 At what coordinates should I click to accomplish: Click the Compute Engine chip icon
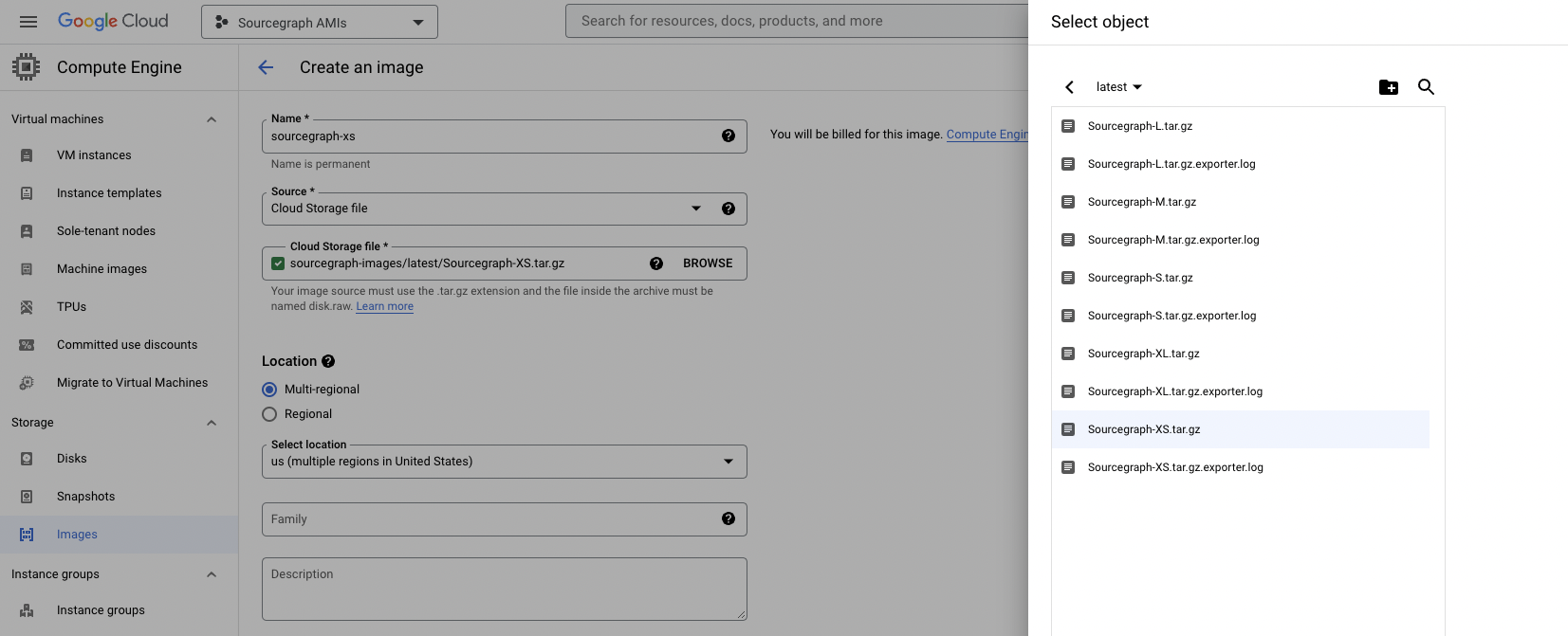27,66
